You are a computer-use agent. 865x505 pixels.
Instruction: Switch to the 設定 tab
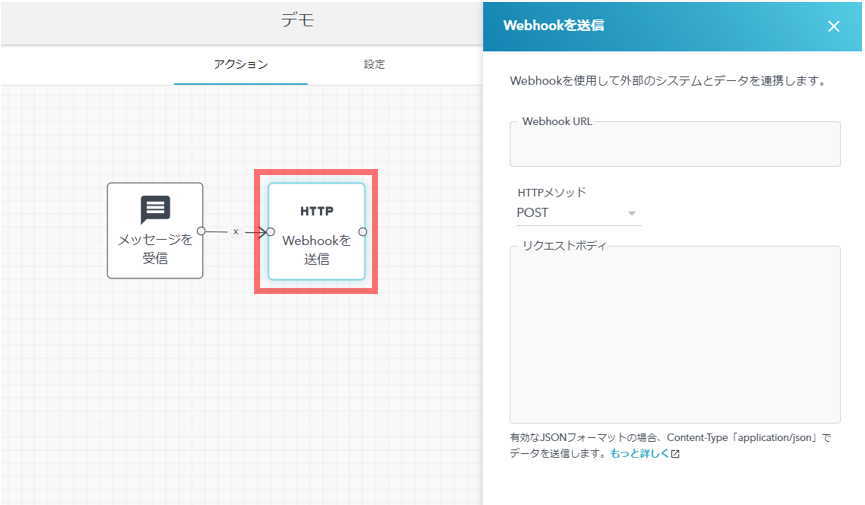(374, 64)
